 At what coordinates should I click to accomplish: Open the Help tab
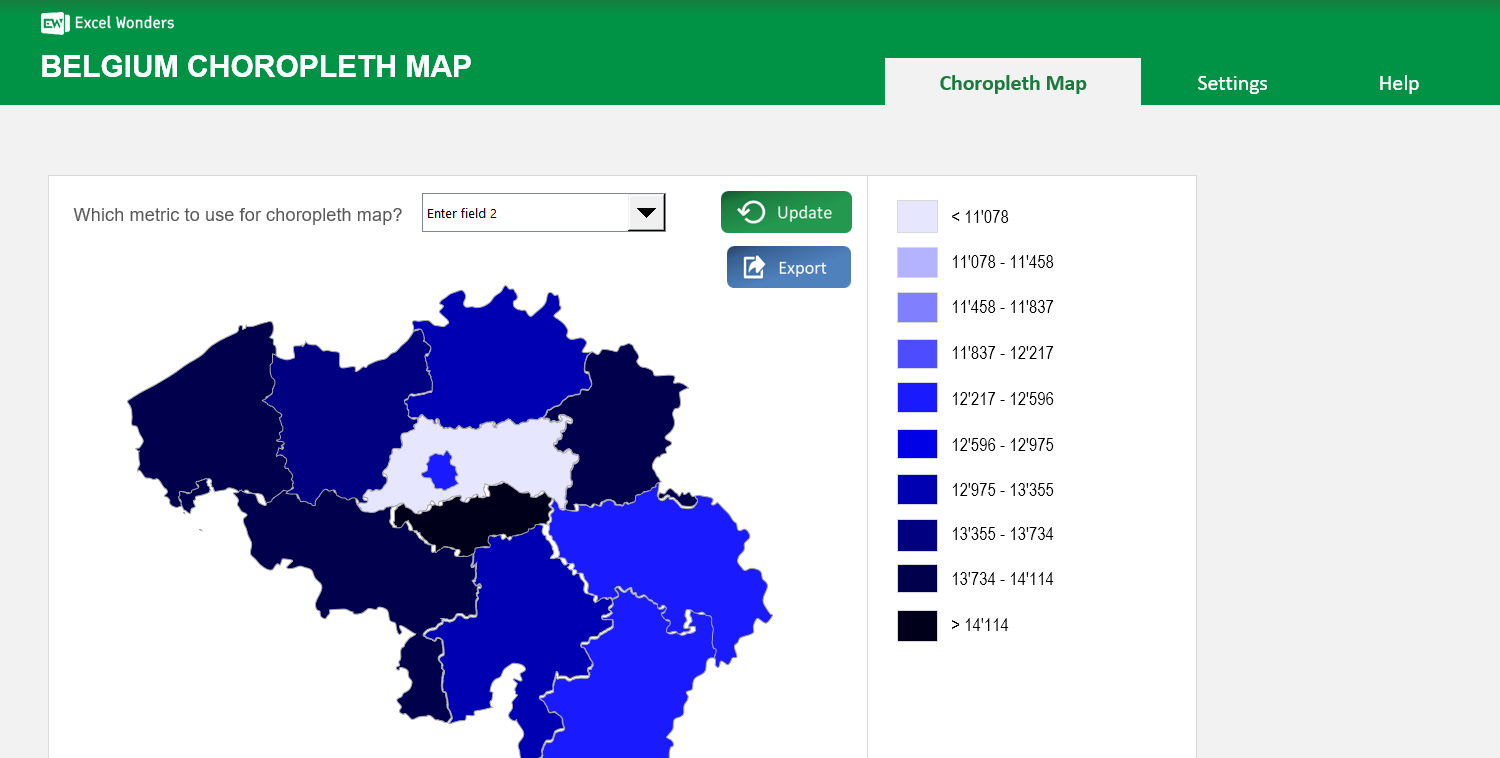(1398, 83)
